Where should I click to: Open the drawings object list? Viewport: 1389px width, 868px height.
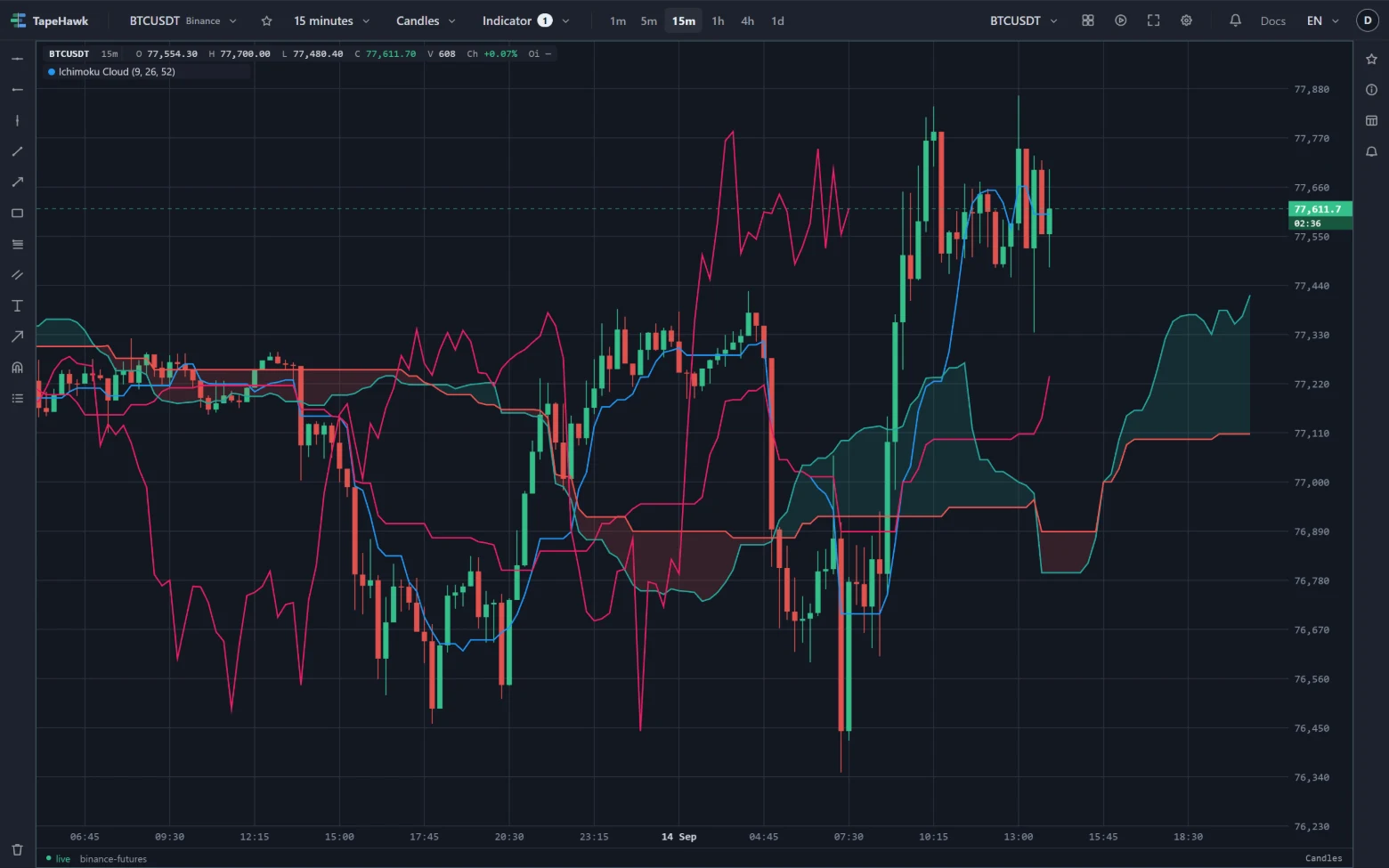[x=17, y=398]
